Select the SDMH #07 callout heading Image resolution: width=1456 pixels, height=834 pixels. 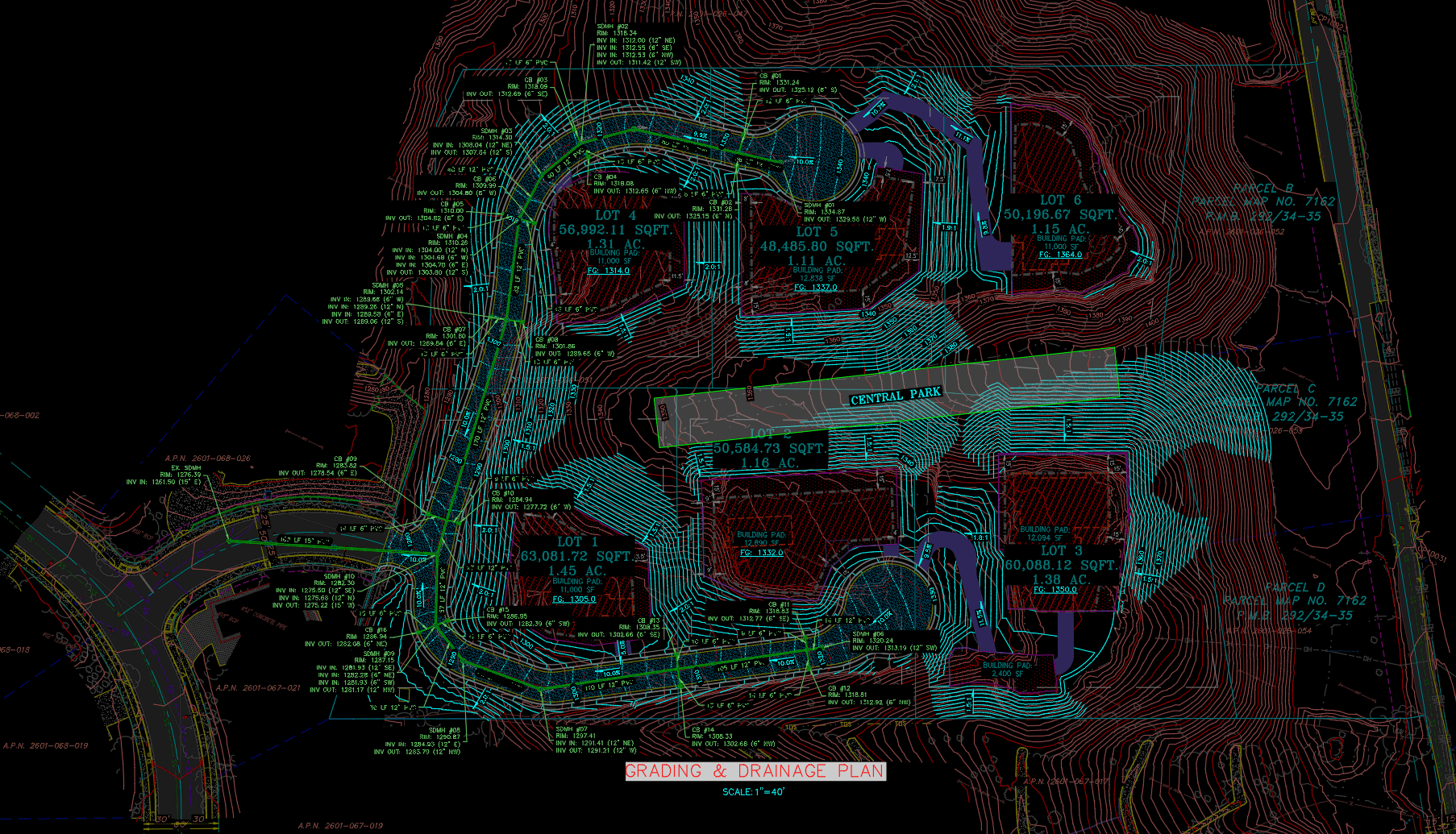[571, 728]
